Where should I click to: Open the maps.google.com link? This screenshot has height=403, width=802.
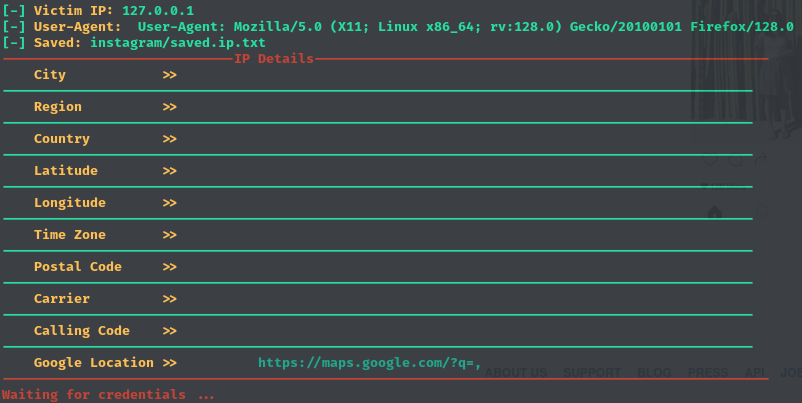click(370, 363)
